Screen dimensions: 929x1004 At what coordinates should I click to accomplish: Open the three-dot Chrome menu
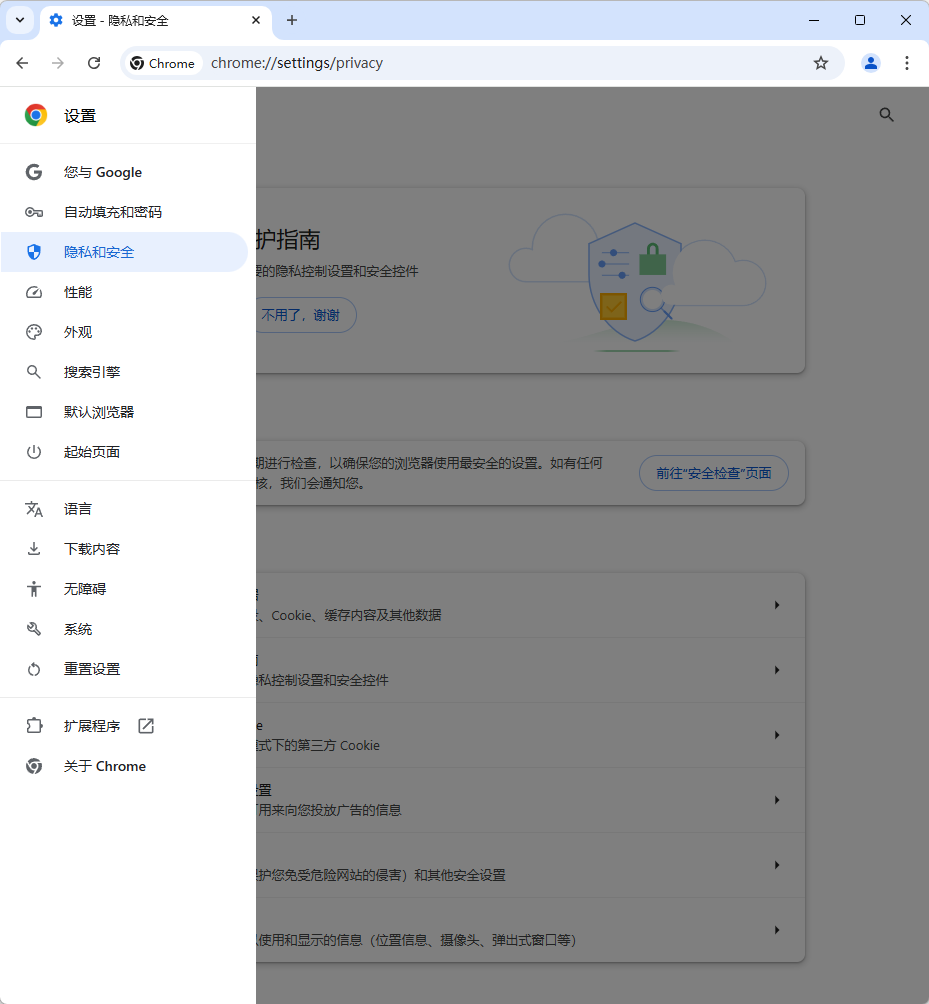(x=906, y=62)
